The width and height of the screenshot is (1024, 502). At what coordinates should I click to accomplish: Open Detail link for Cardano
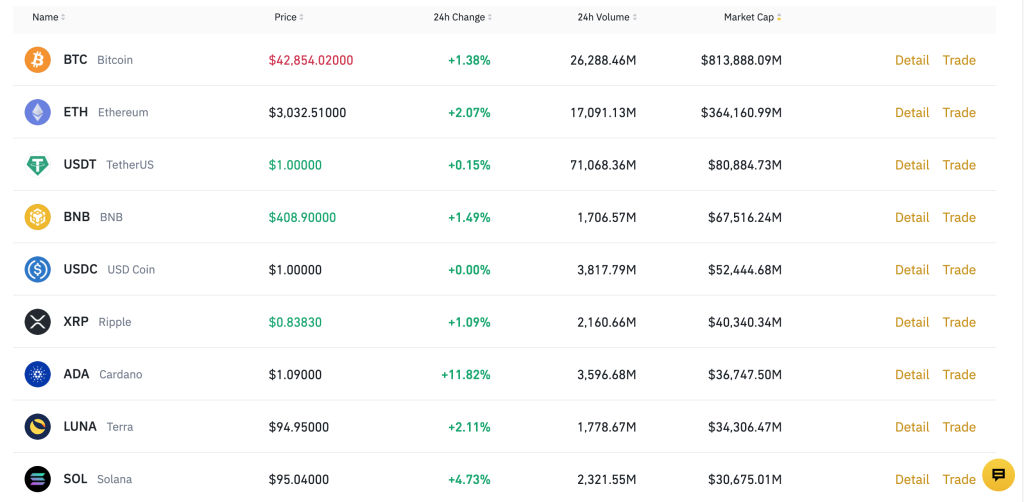[x=912, y=374]
